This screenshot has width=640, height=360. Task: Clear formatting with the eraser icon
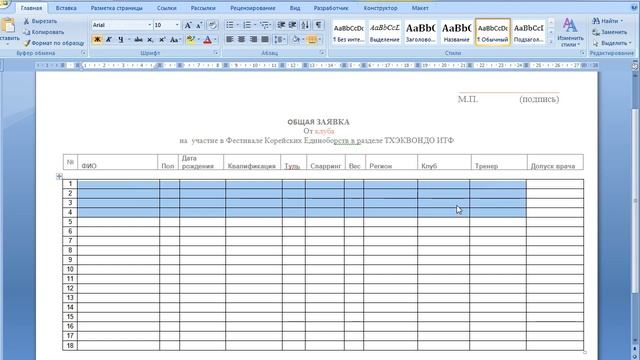click(x=212, y=25)
